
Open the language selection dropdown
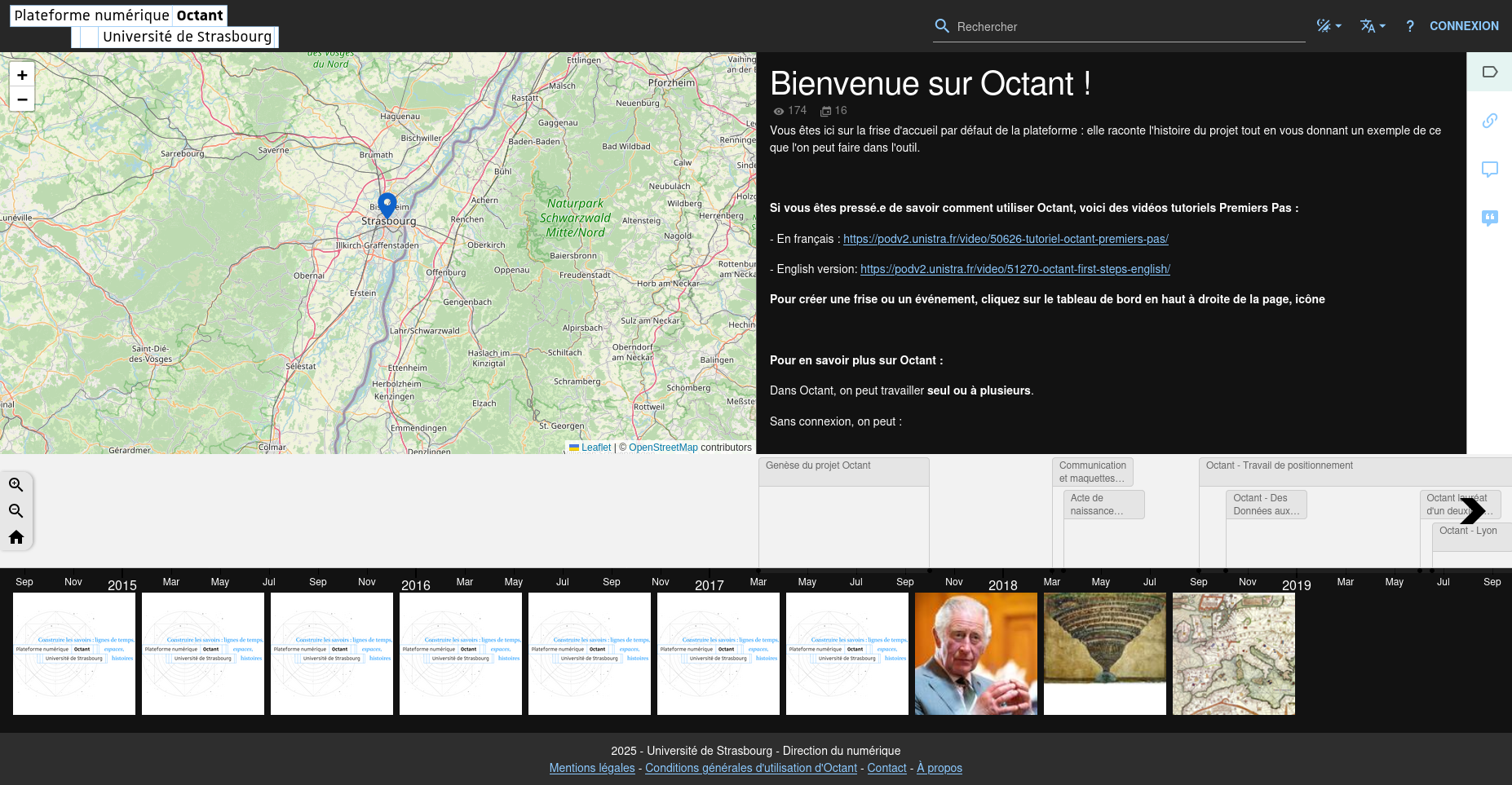click(1371, 26)
